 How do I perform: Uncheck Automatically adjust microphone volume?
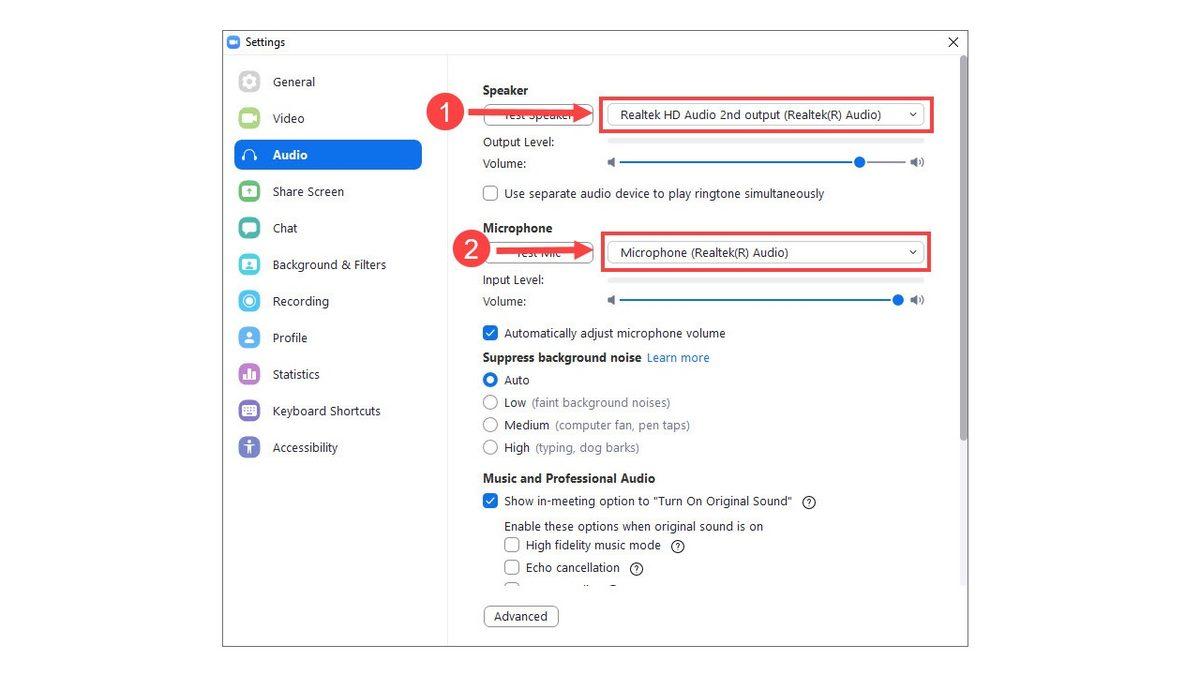pyautogui.click(x=490, y=333)
